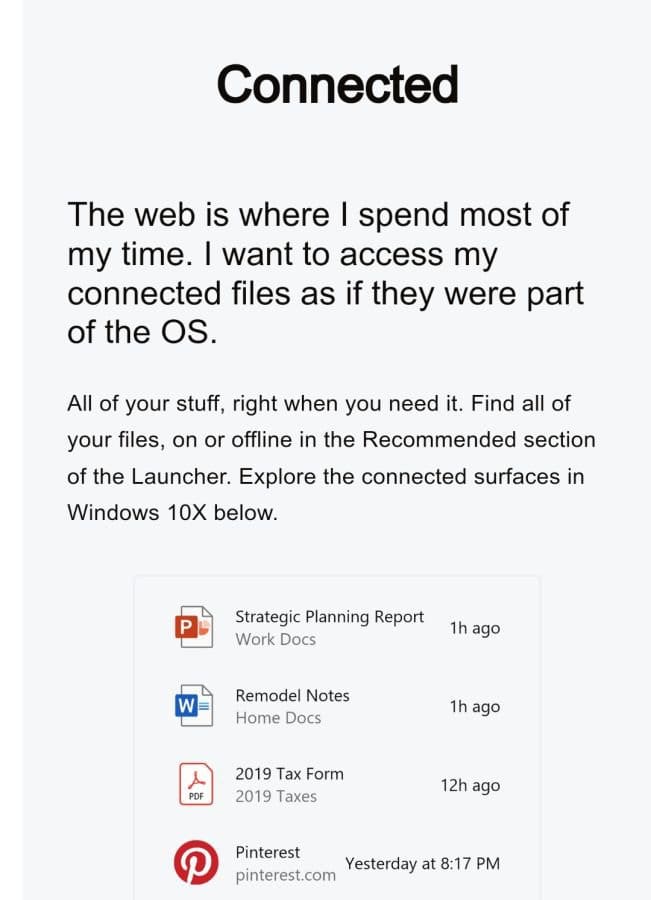Click the 2019 Taxes folder label
651x900 pixels.
click(276, 797)
